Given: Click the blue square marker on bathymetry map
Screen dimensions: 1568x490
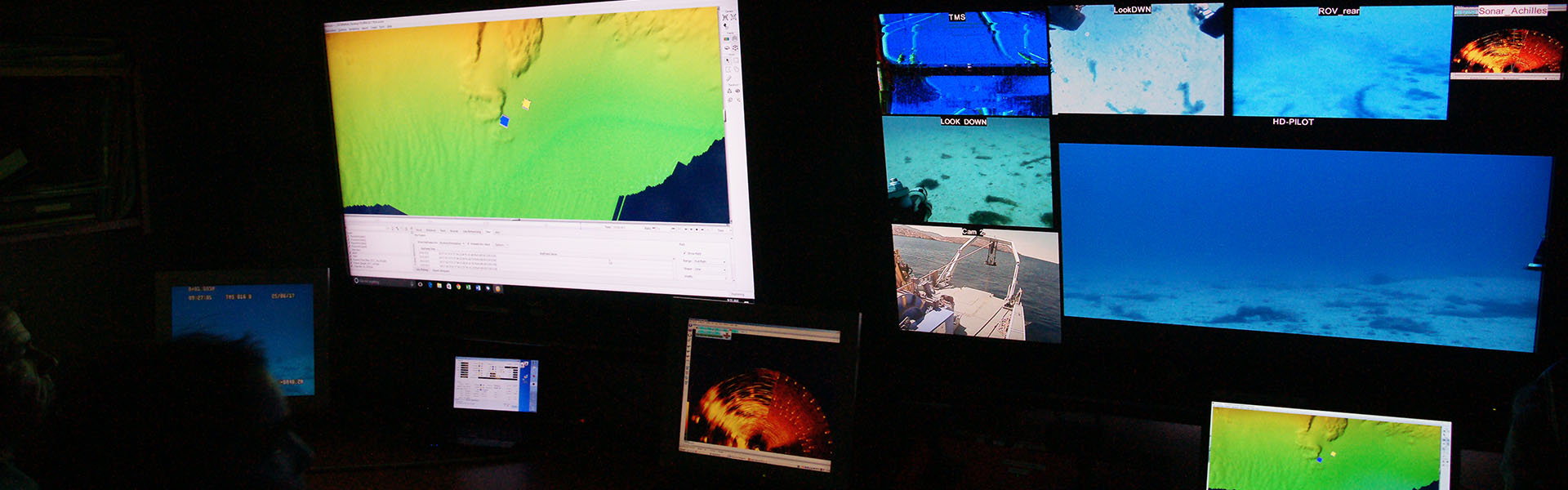Looking at the screenshot, I should (x=504, y=122).
